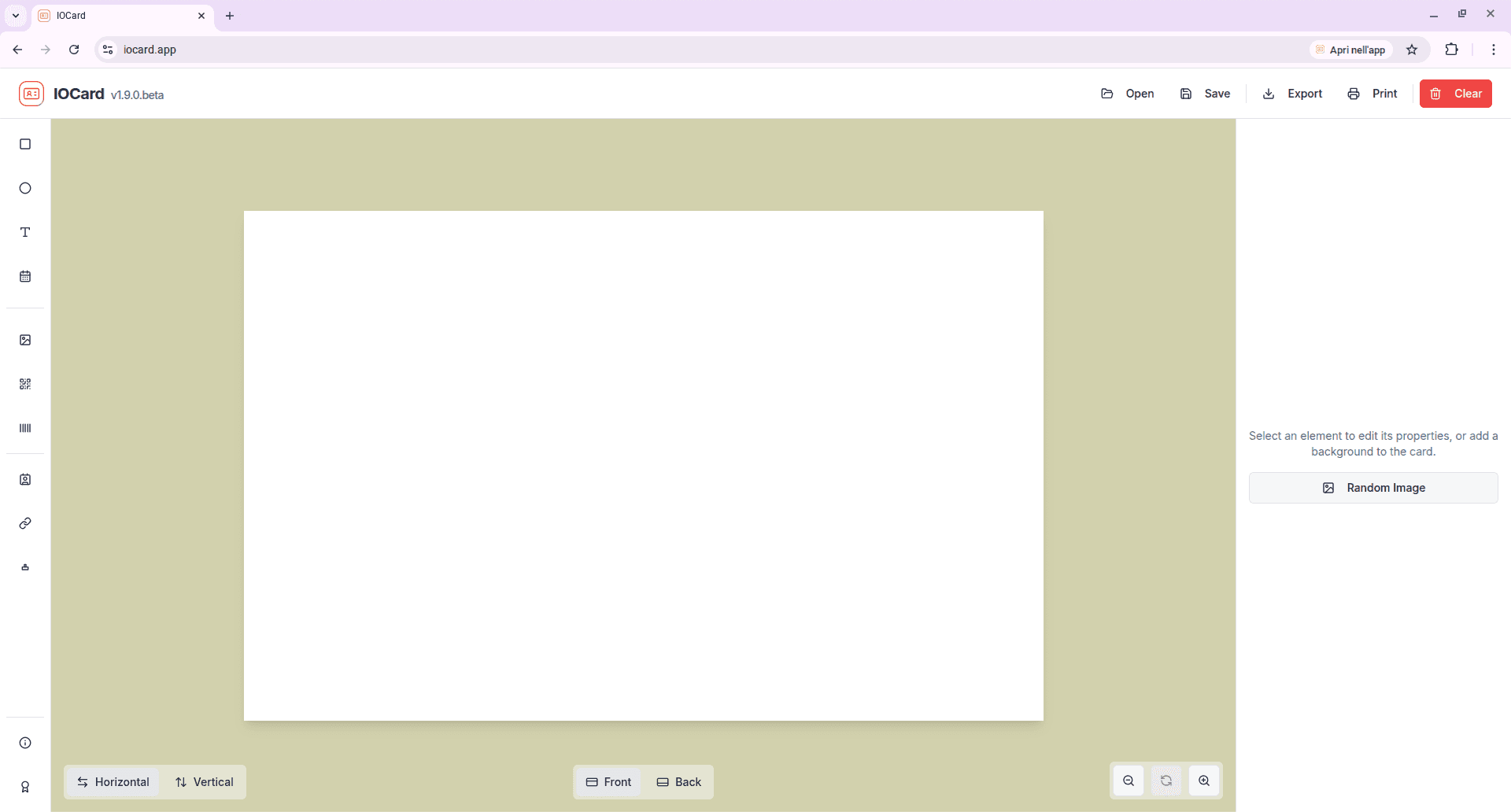Reset the canvas zoom level

pos(1166,781)
